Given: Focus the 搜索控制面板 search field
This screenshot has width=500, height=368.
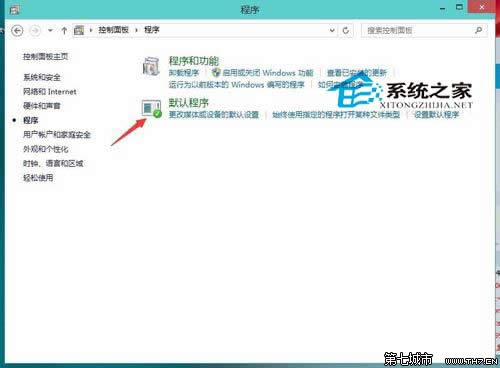Looking at the screenshot, I should pos(424,30).
